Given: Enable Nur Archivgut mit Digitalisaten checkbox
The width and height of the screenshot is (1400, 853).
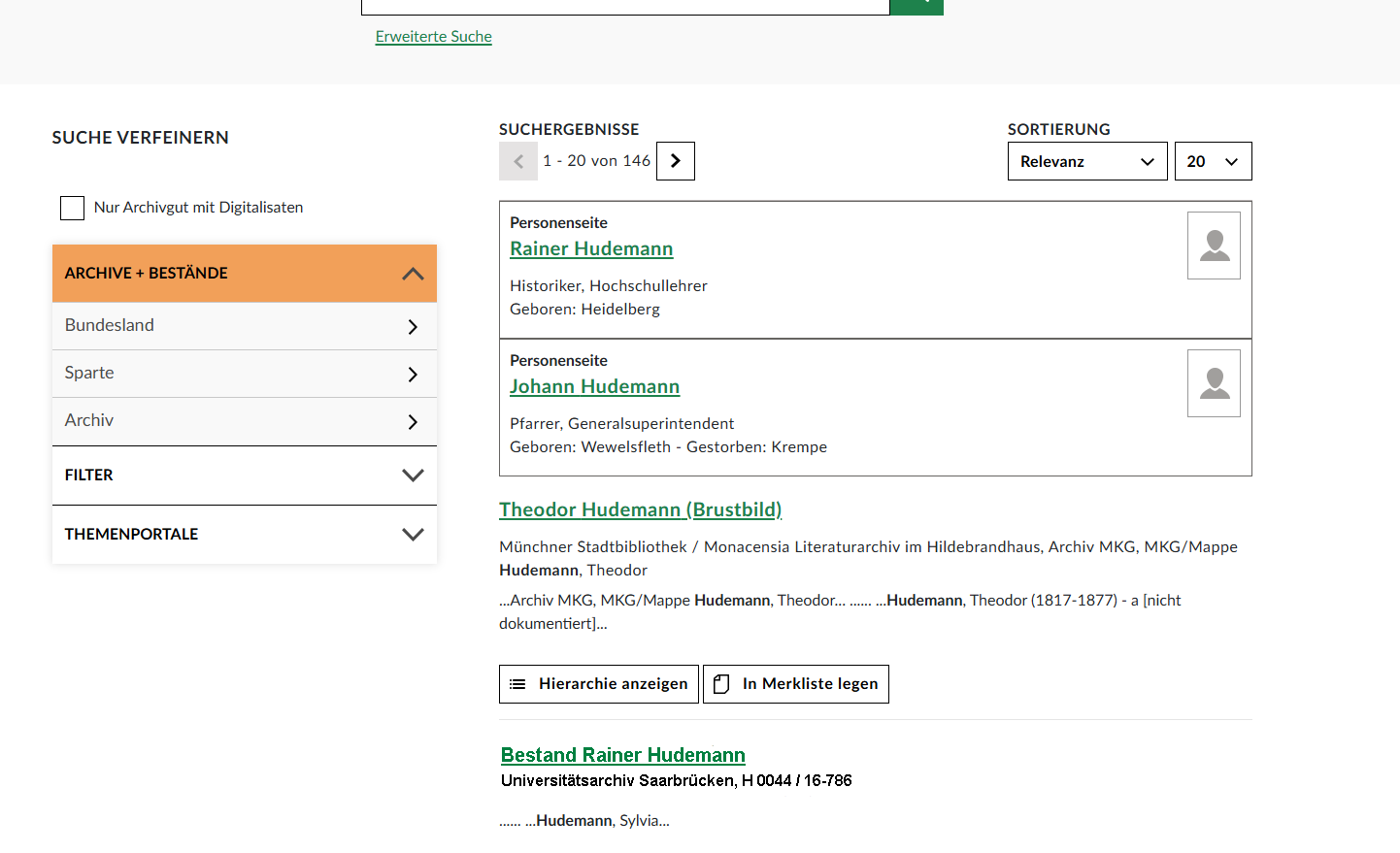Looking at the screenshot, I should click(x=73, y=208).
